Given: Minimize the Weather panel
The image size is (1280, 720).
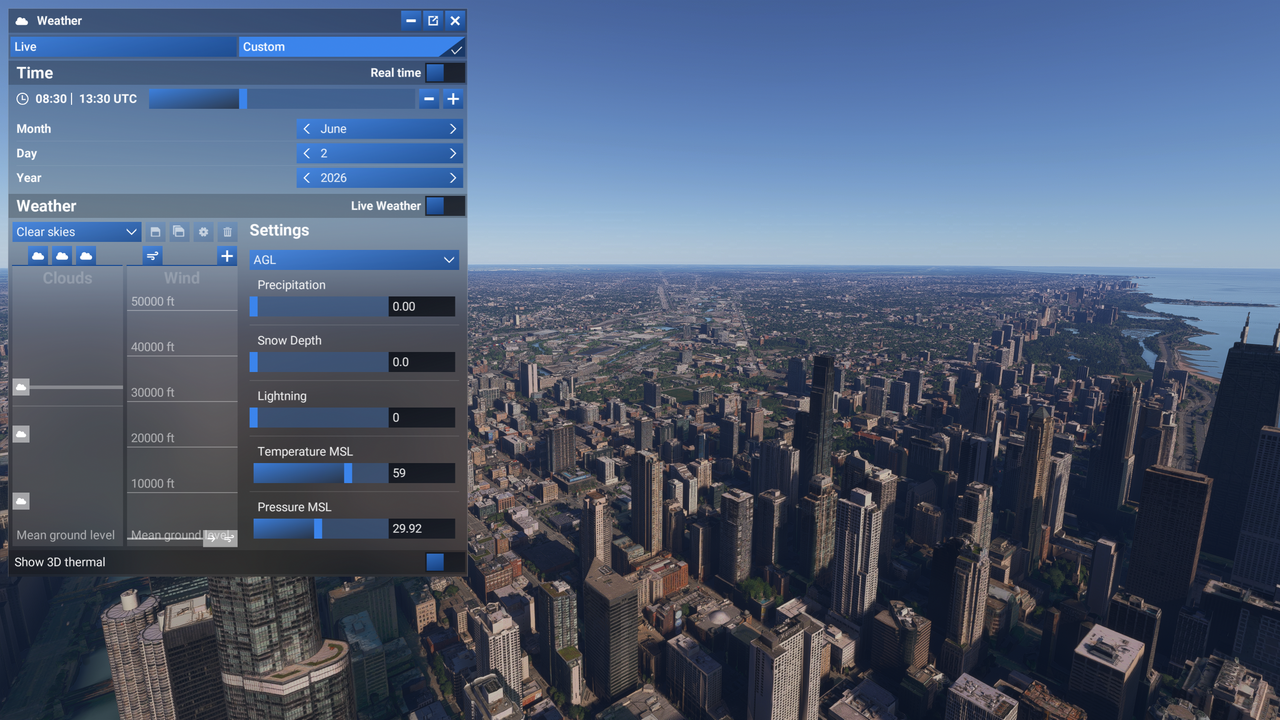Looking at the screenshot, I should 411,21.
